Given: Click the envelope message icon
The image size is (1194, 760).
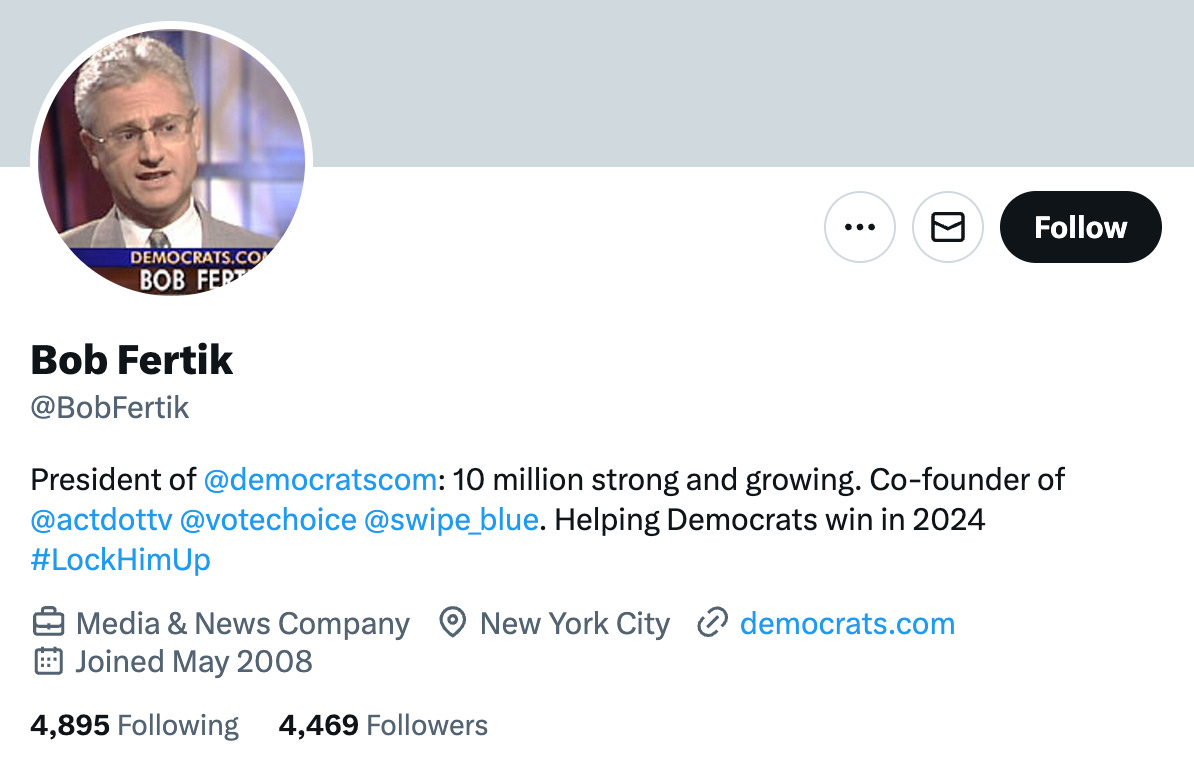Looking at the screenshot, I should pyautogui.click(x=947, y=227).
